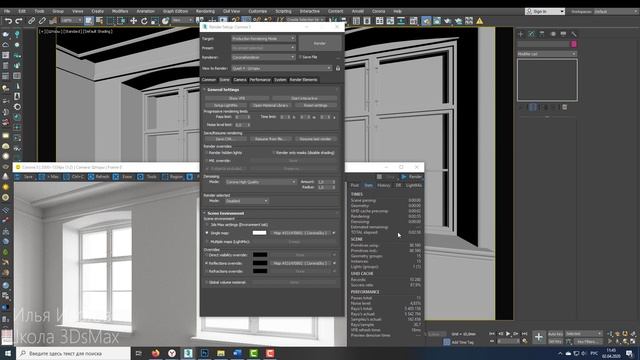The height and width of the screenshot is (360, 640).
Task: Toggle the Save File checkbox
Action: click(x=300, y=57)
